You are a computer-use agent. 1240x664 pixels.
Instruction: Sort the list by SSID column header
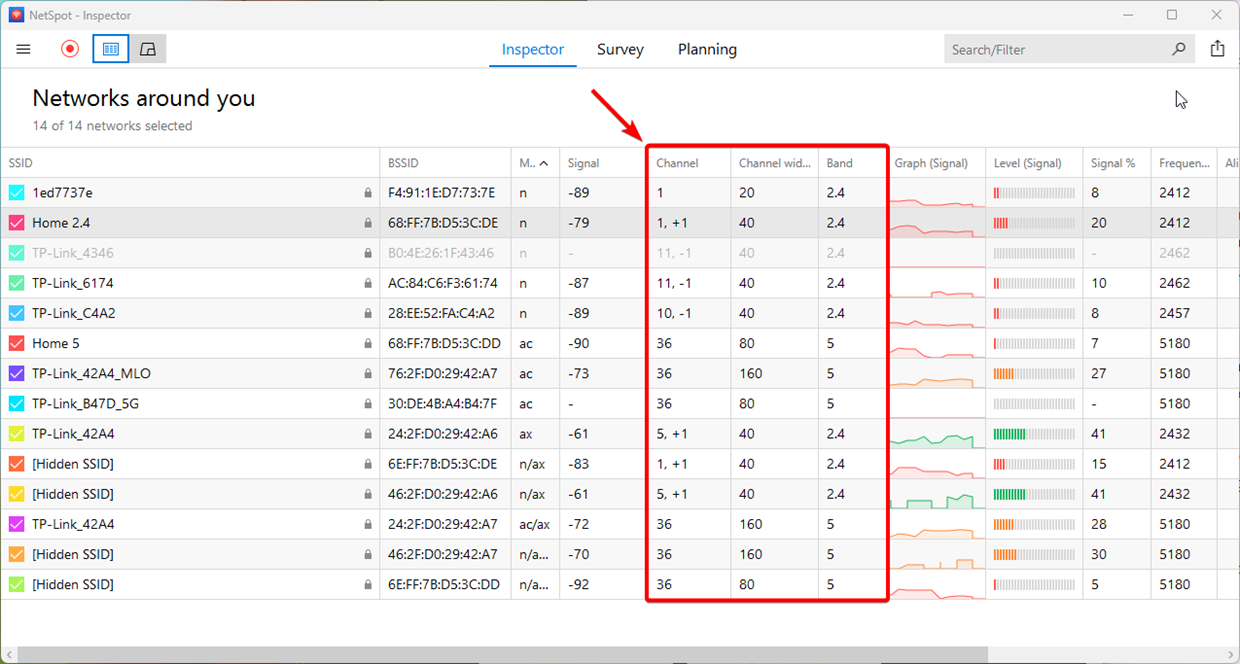22,163
